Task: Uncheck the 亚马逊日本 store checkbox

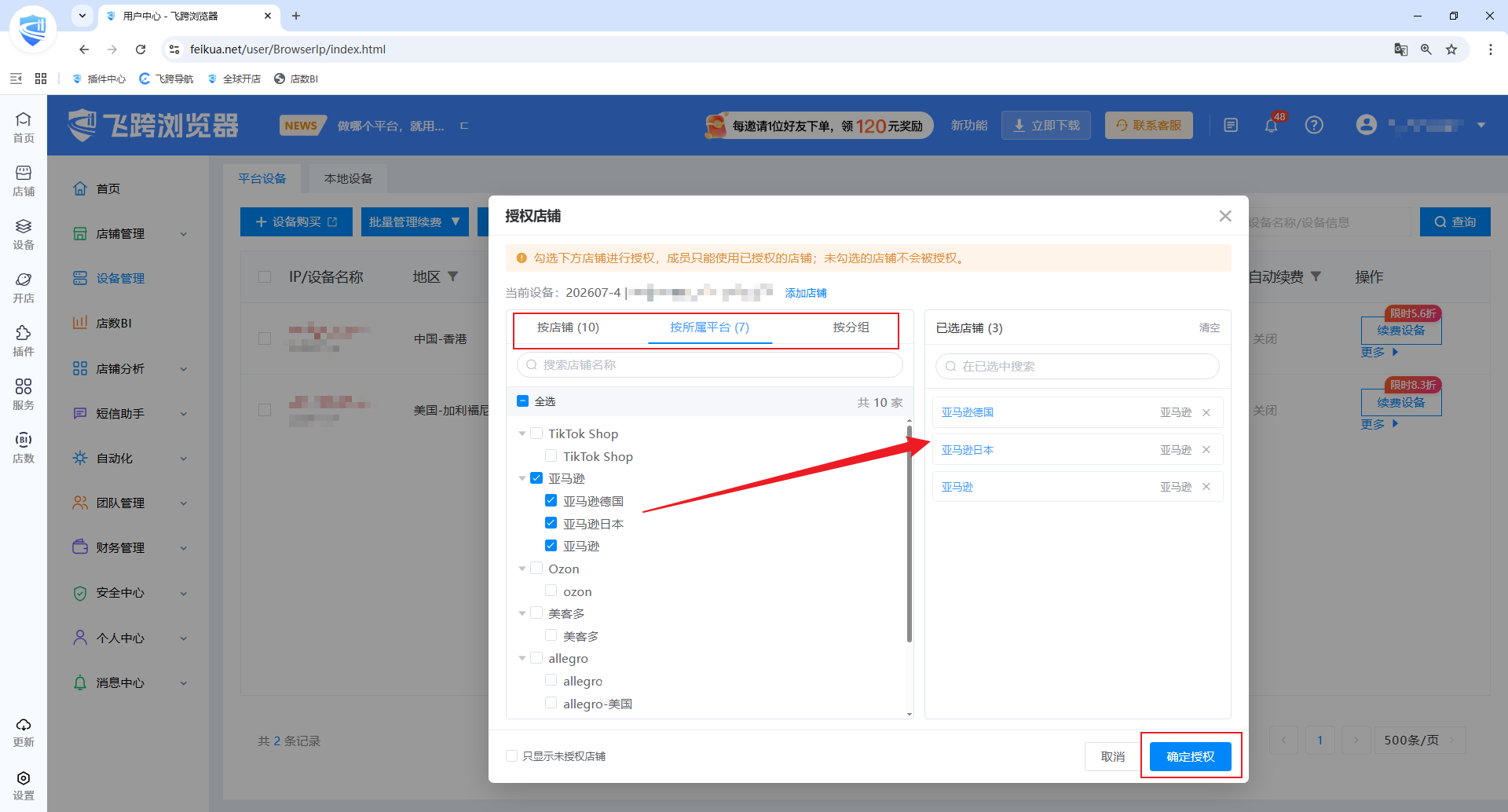Action: (551, 523)
